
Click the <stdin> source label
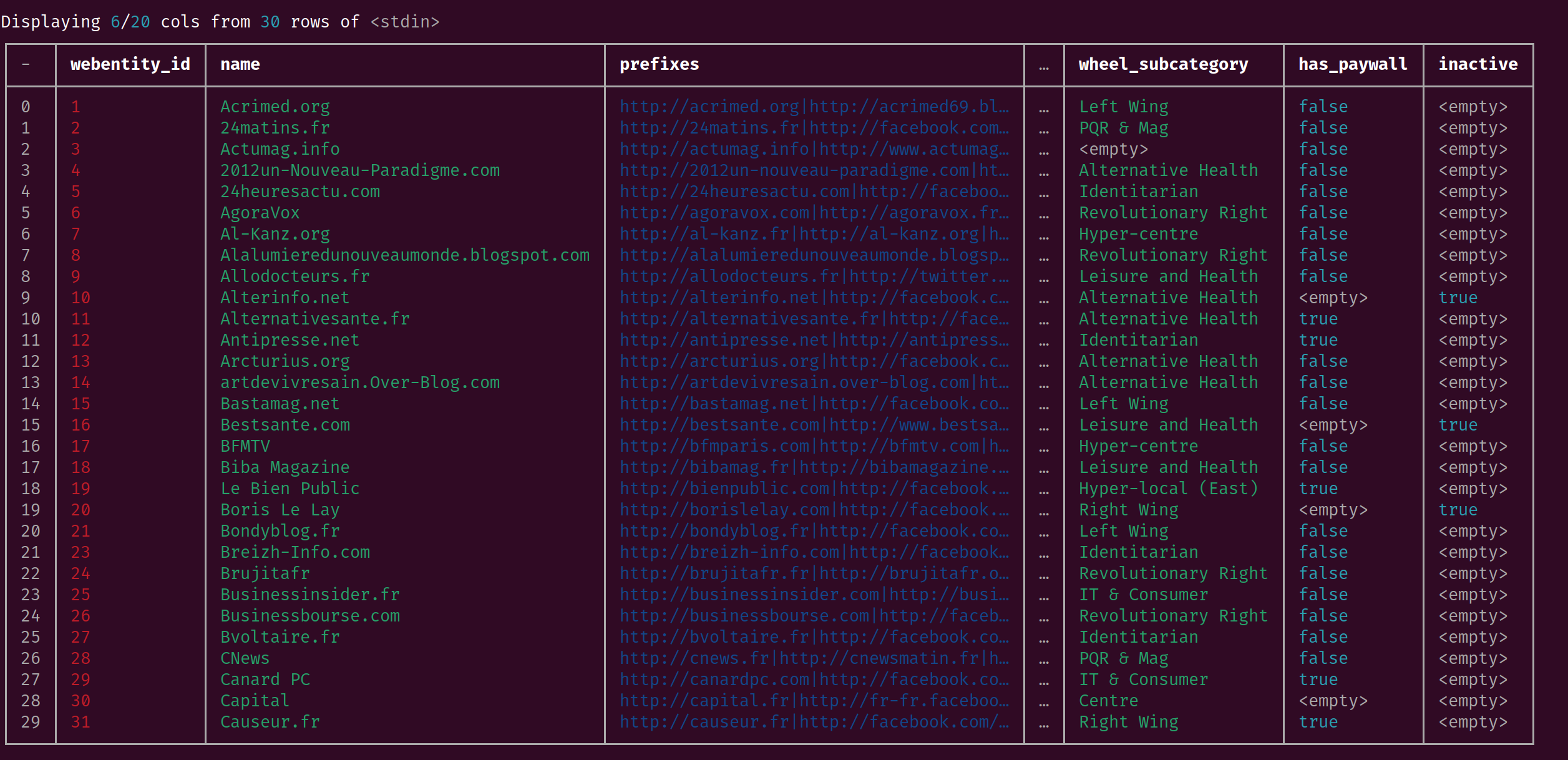(404, 22)
